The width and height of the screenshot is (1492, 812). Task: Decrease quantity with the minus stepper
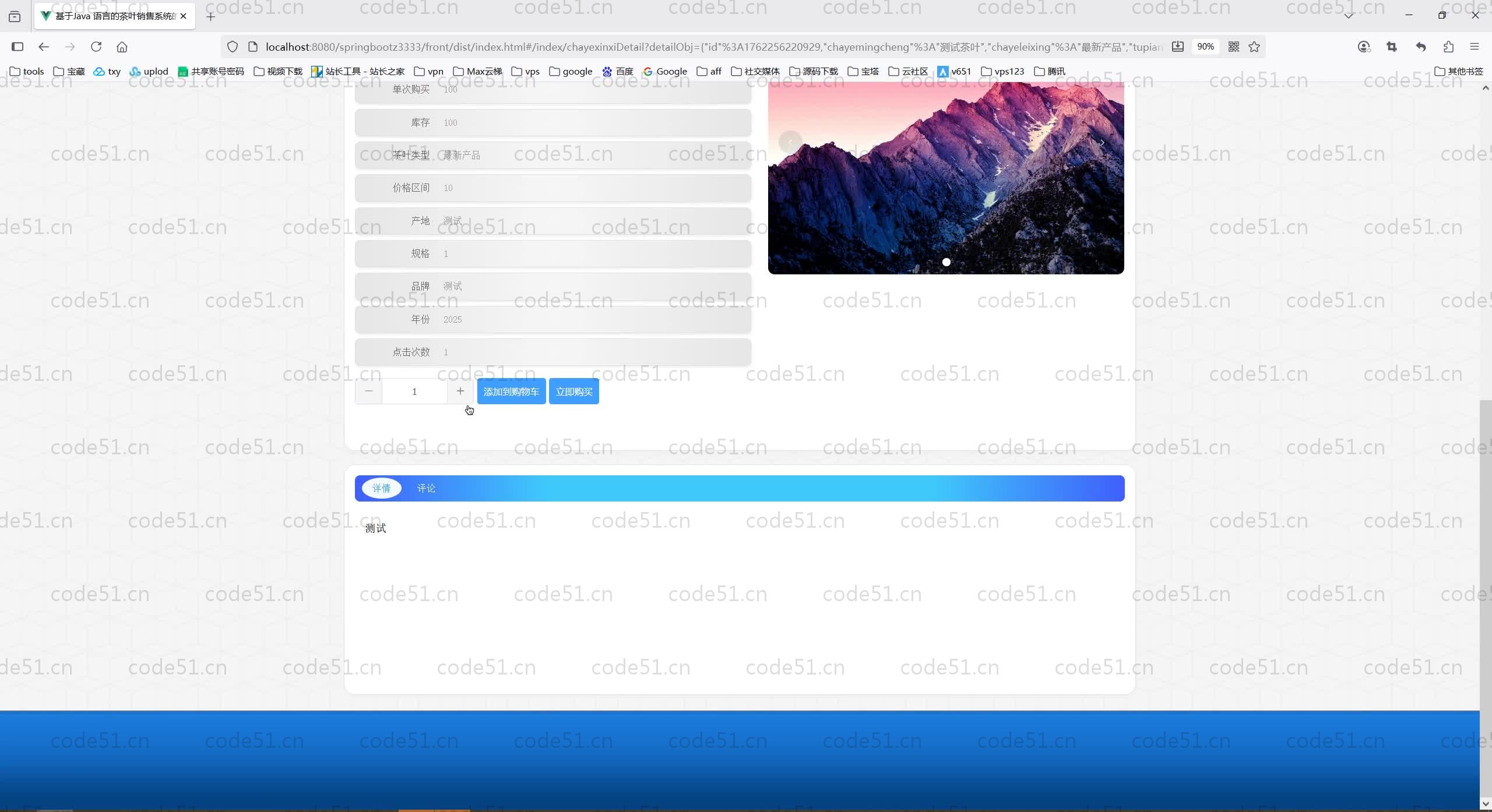coord(368,391)
